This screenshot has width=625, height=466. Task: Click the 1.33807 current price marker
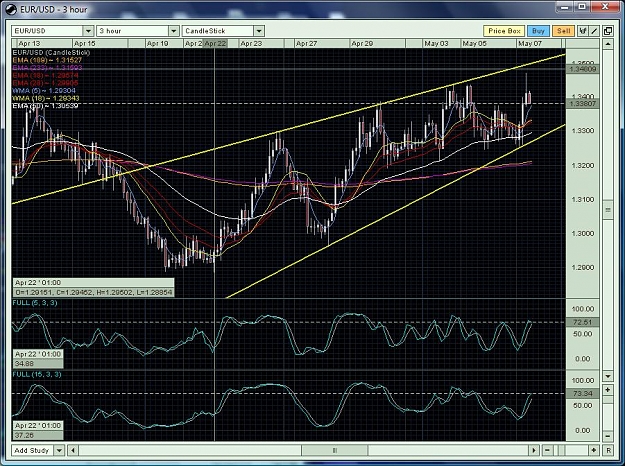pyautogui.click(x=583, y=104)
